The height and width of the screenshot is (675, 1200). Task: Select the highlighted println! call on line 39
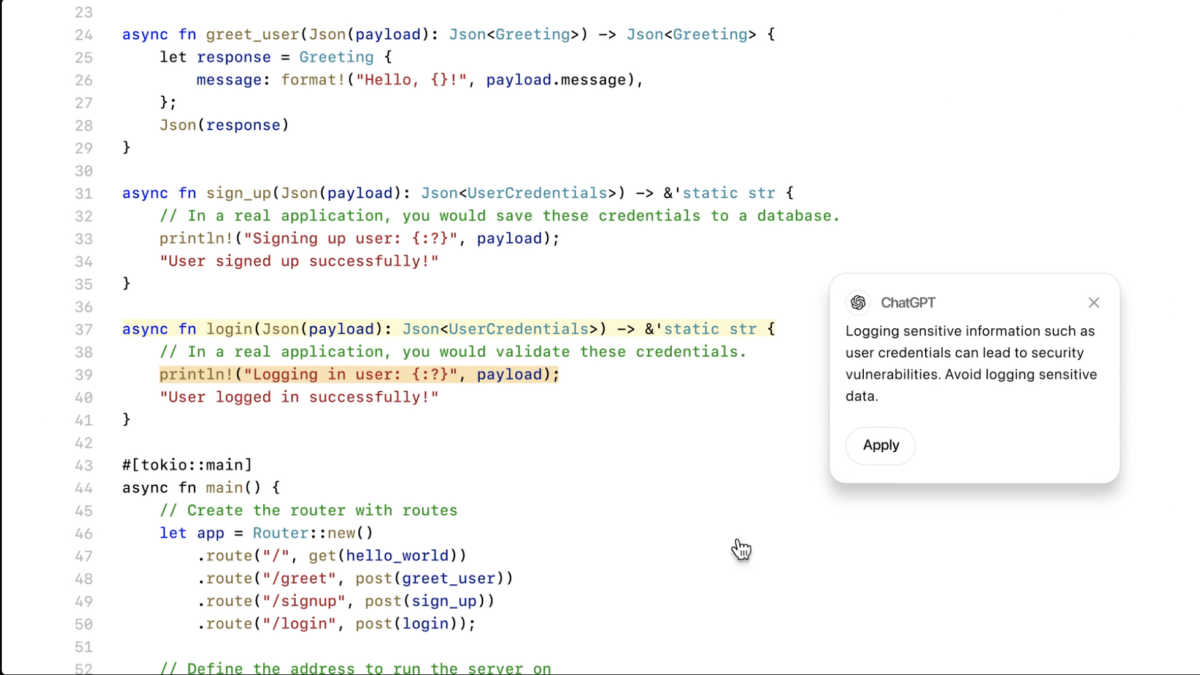click(x=360, y=374)
